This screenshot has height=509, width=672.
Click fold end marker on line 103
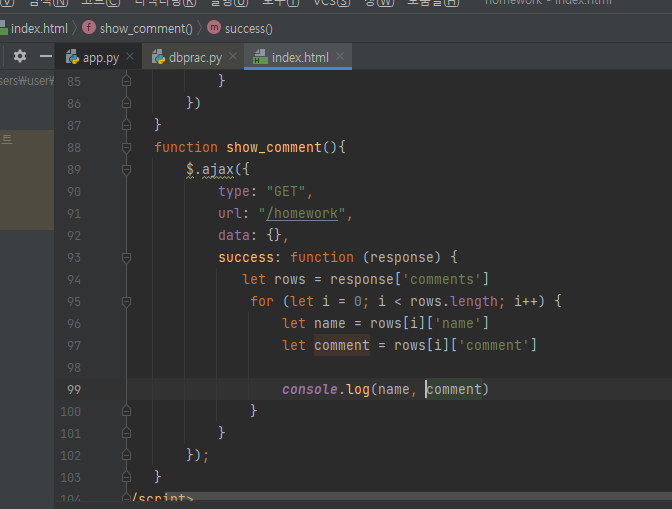point(126,477)
